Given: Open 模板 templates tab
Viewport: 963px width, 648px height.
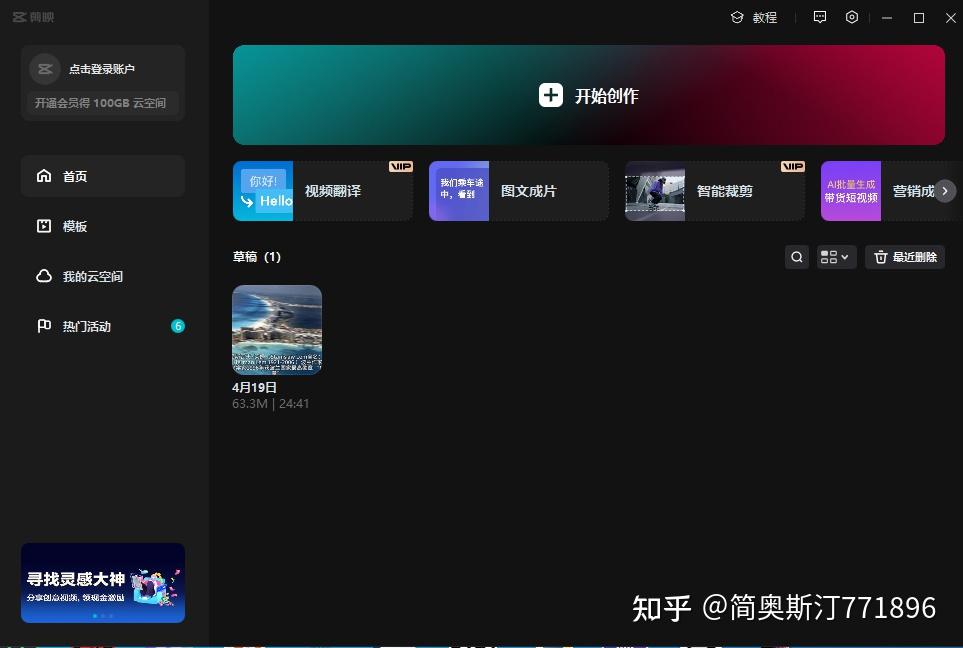Looking at the screenshot, I should click(x=103, y=226).
